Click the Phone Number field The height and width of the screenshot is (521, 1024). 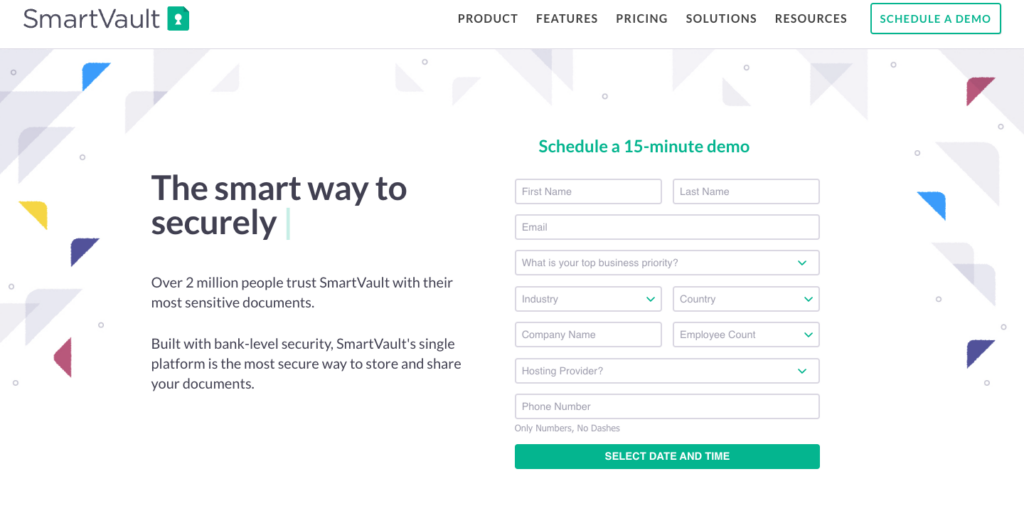[x=667, y=407]
